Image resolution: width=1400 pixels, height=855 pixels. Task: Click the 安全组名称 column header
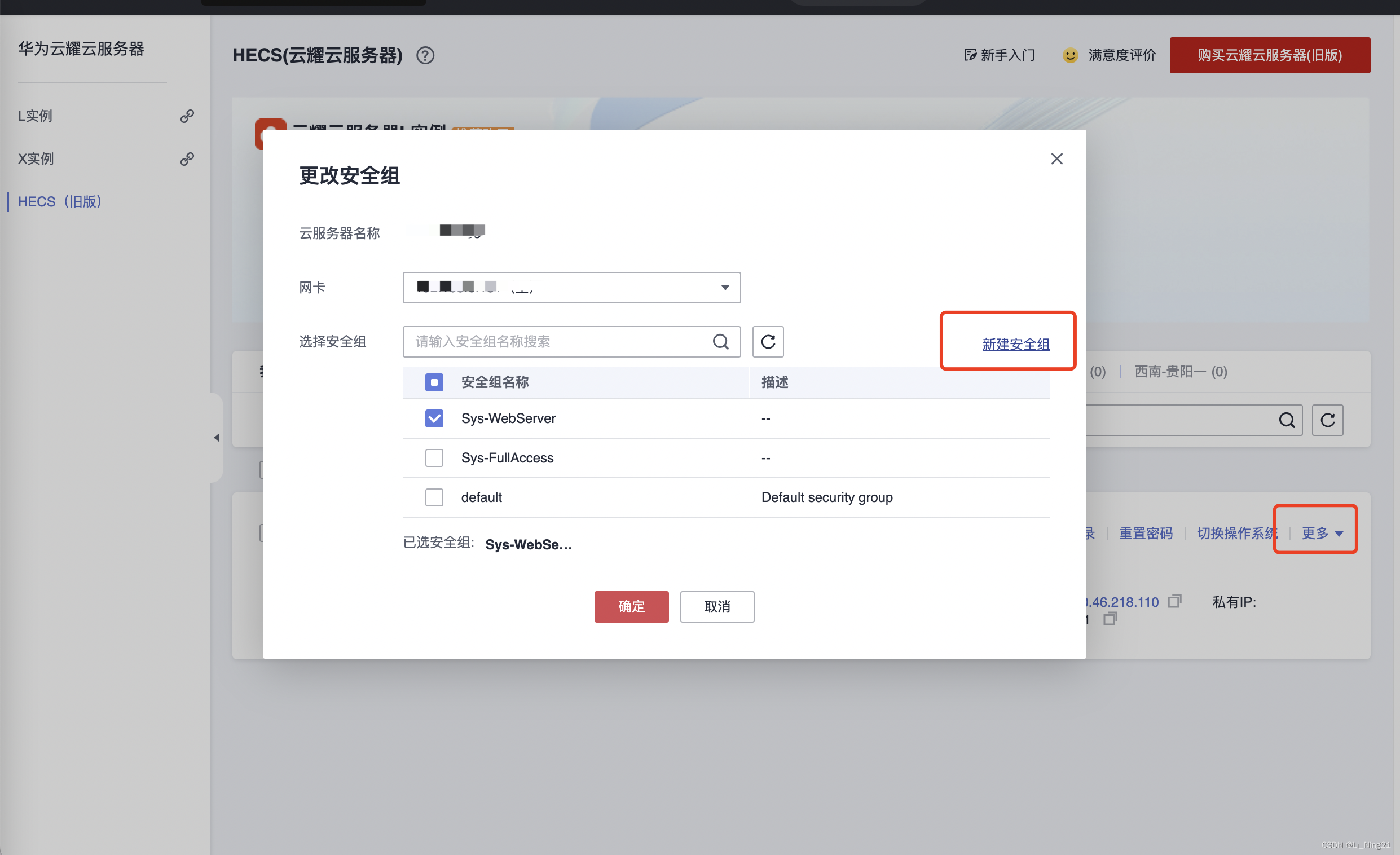[x=494, y=382]
